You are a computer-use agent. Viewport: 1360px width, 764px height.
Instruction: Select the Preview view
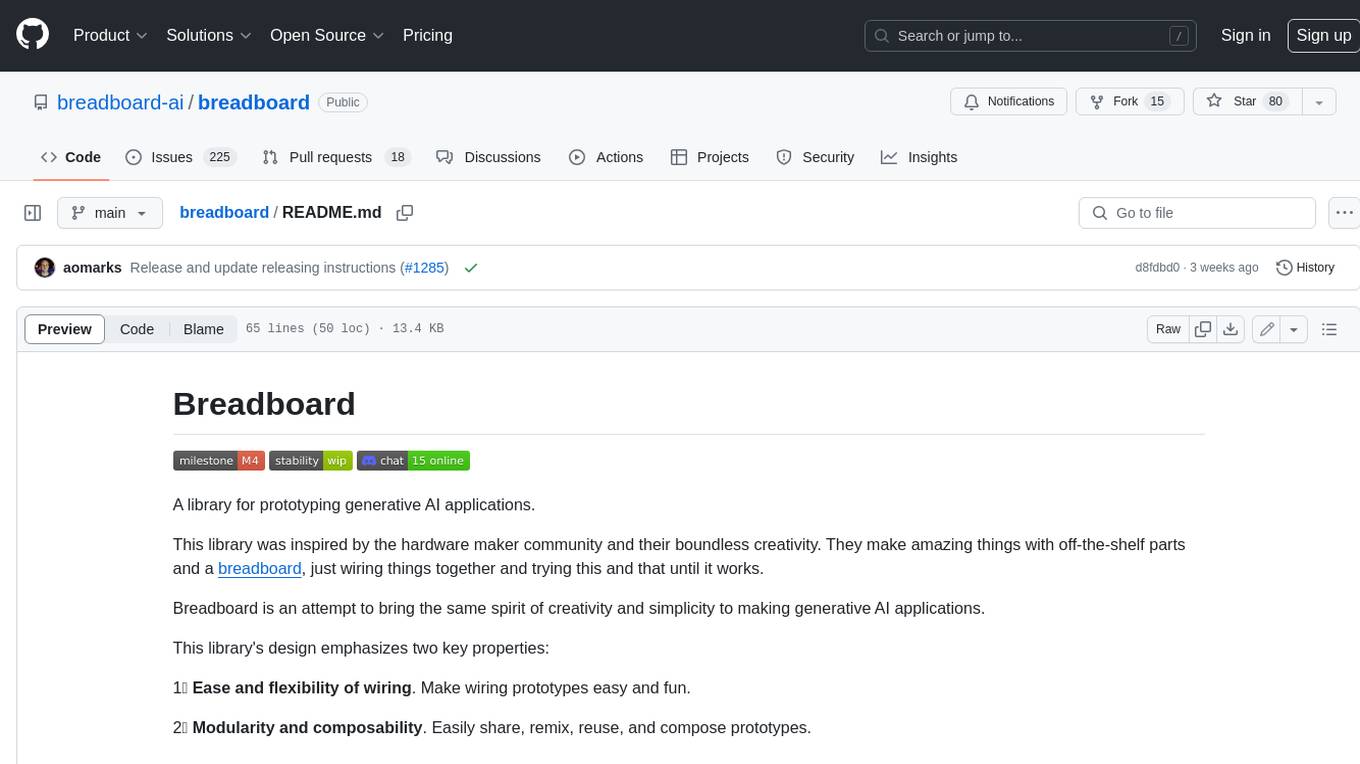click(65, 329)
